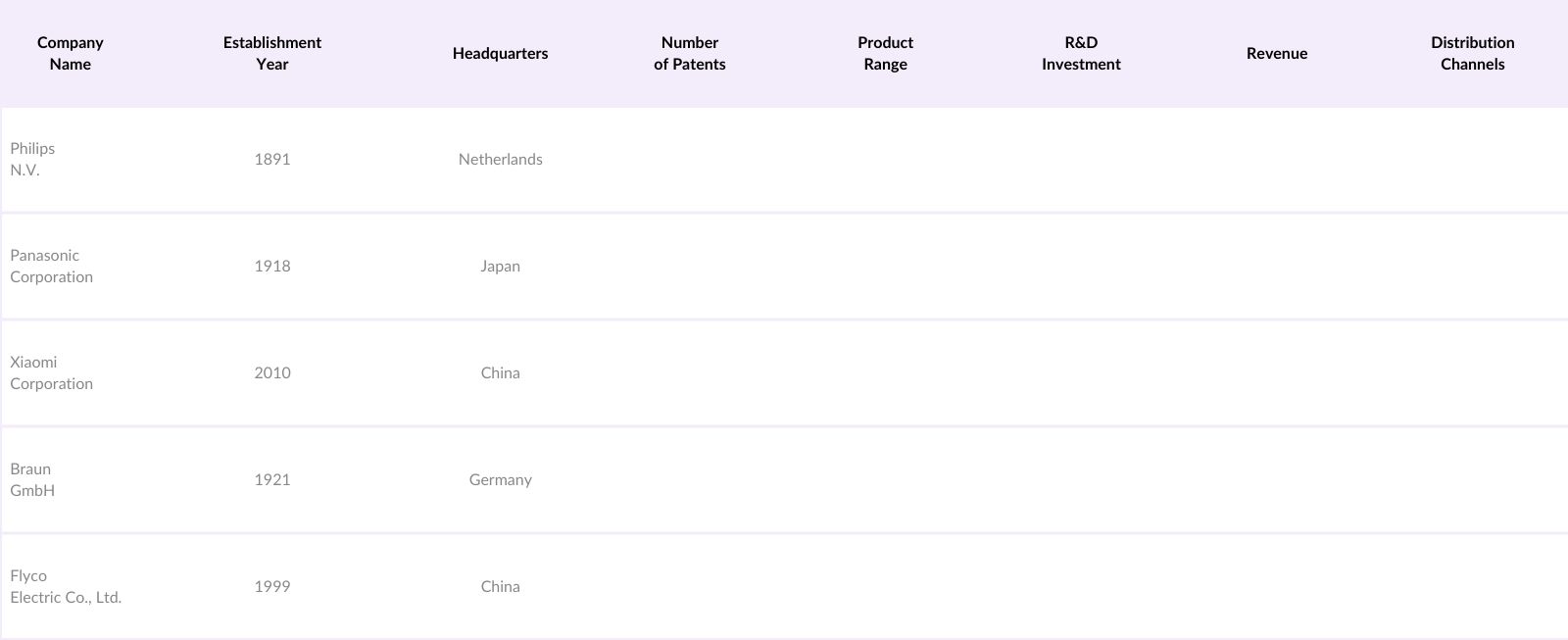Click the Revenue column header
1568x640 pixels.
click(x=1277, y=53)
